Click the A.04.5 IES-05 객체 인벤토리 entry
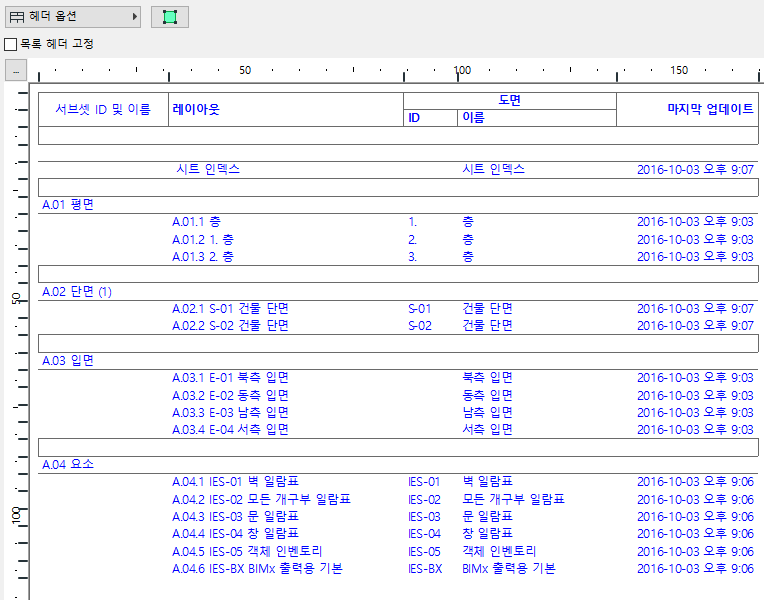Screen dimensions: 764x600 [247, 552]
